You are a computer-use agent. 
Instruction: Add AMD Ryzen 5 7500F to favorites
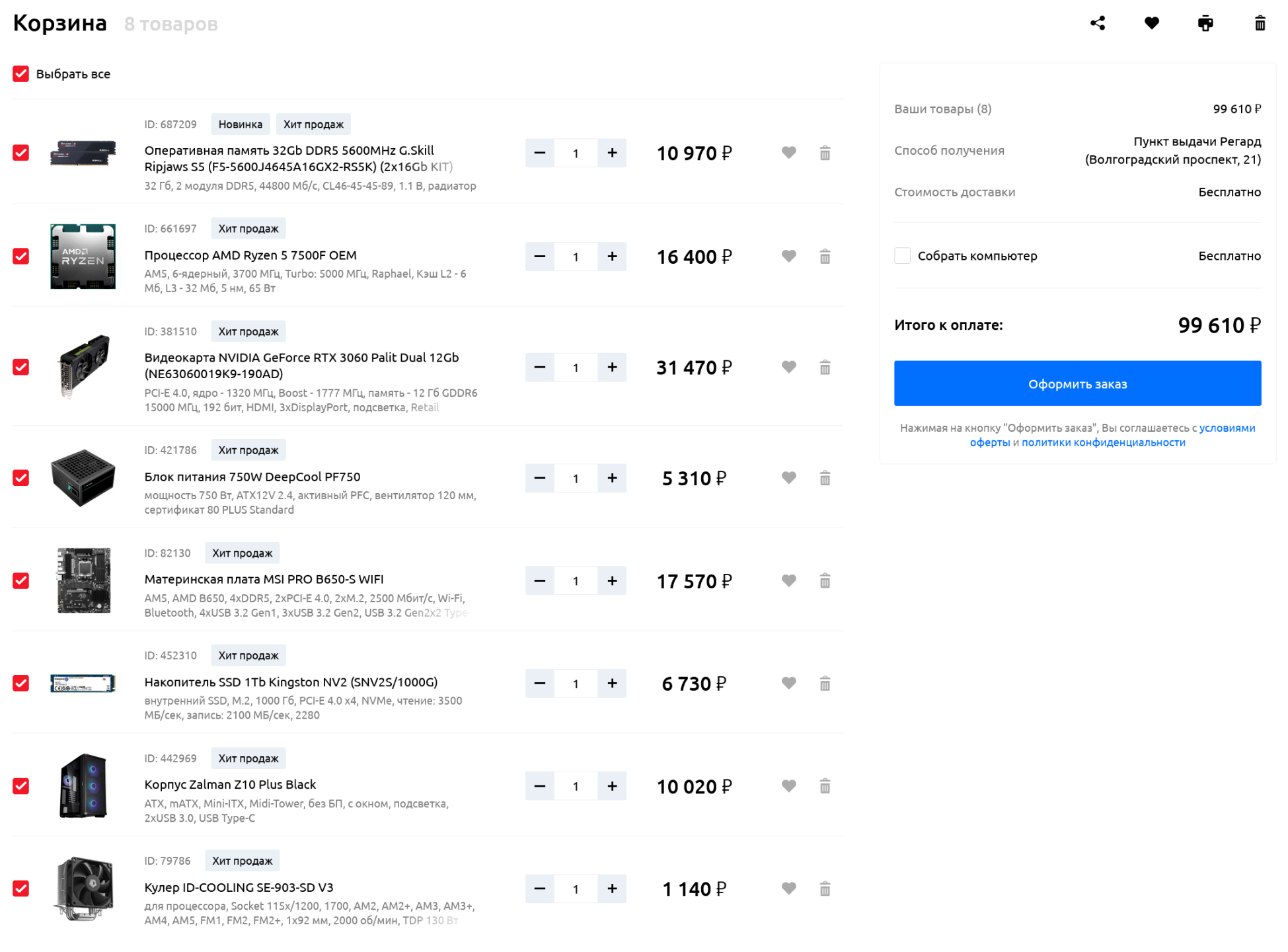click(788, 257)
